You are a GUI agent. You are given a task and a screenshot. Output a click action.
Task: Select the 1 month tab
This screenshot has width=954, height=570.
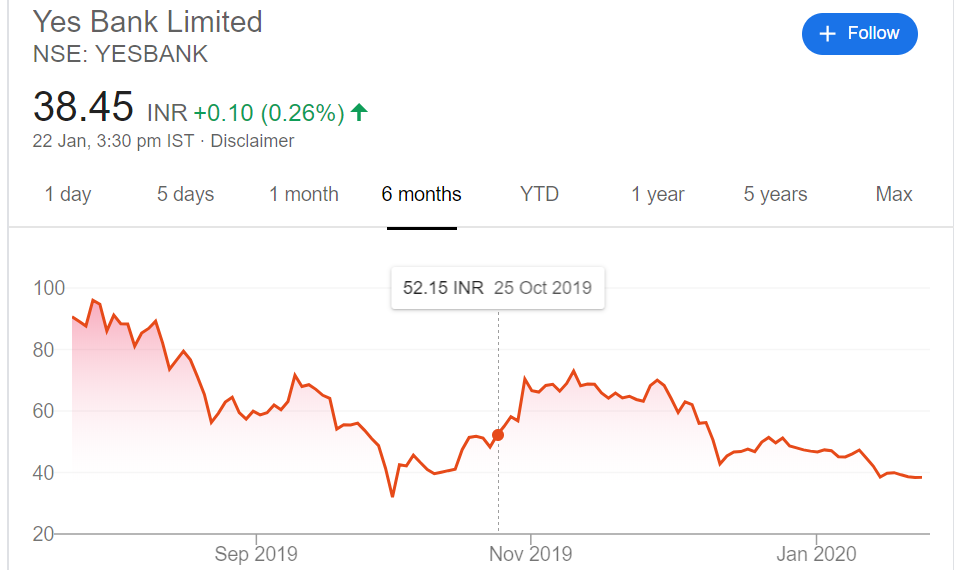tap(304, 194)
